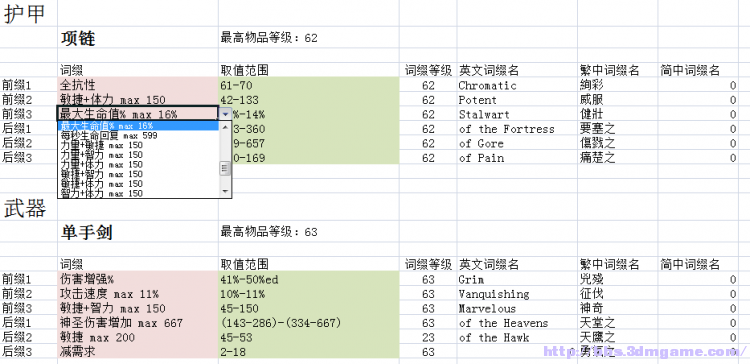
Task: Select the Chromatic English affix cell
Action: pos(517,86)
